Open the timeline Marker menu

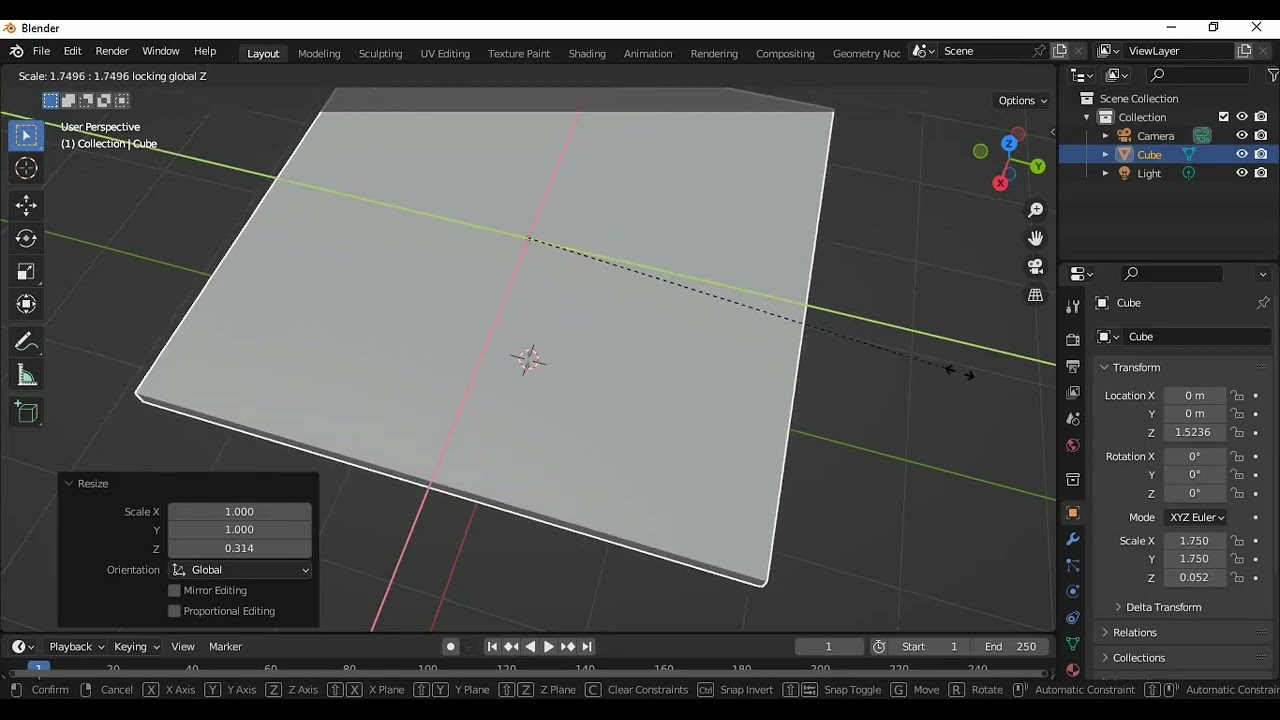coord(226,647)
